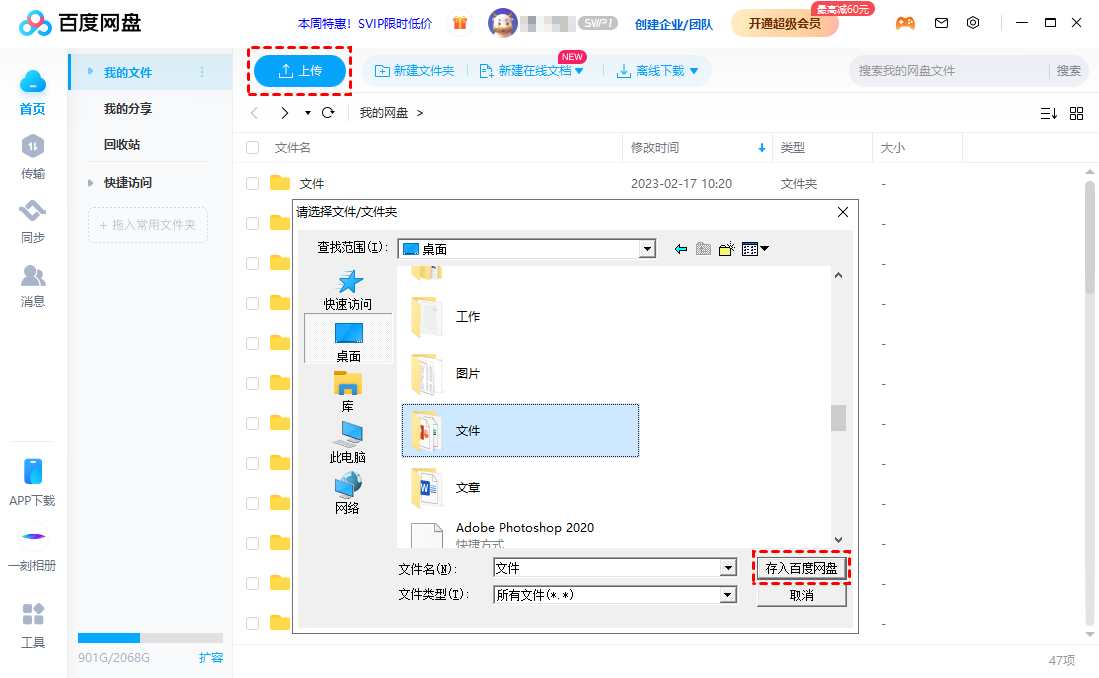Open the game controller icon
The height and width of the screenshot is (678, 1099).
[x=905, y=23]
